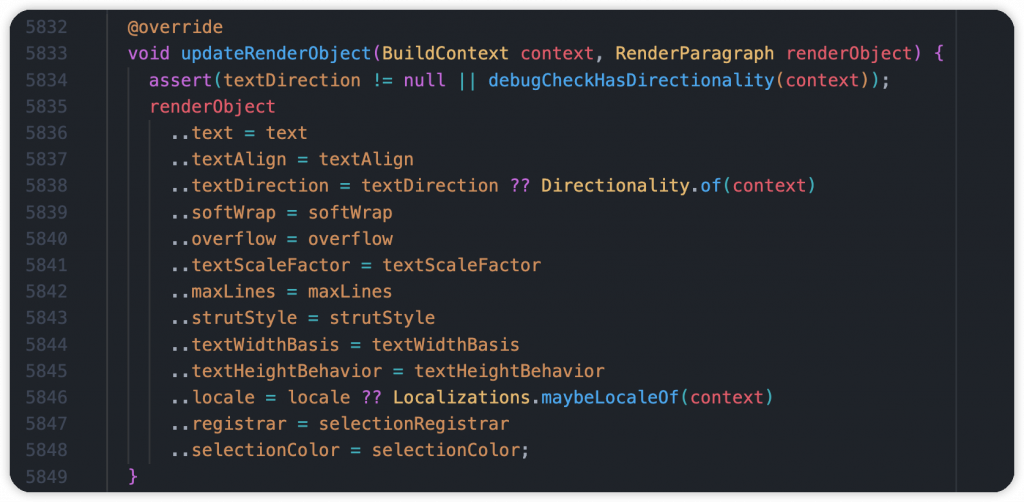Viewport: 1024px width, 502px height.
Task: Click the RenderParagraph type name
Action: pyautogui.click(x=695, y=54)
